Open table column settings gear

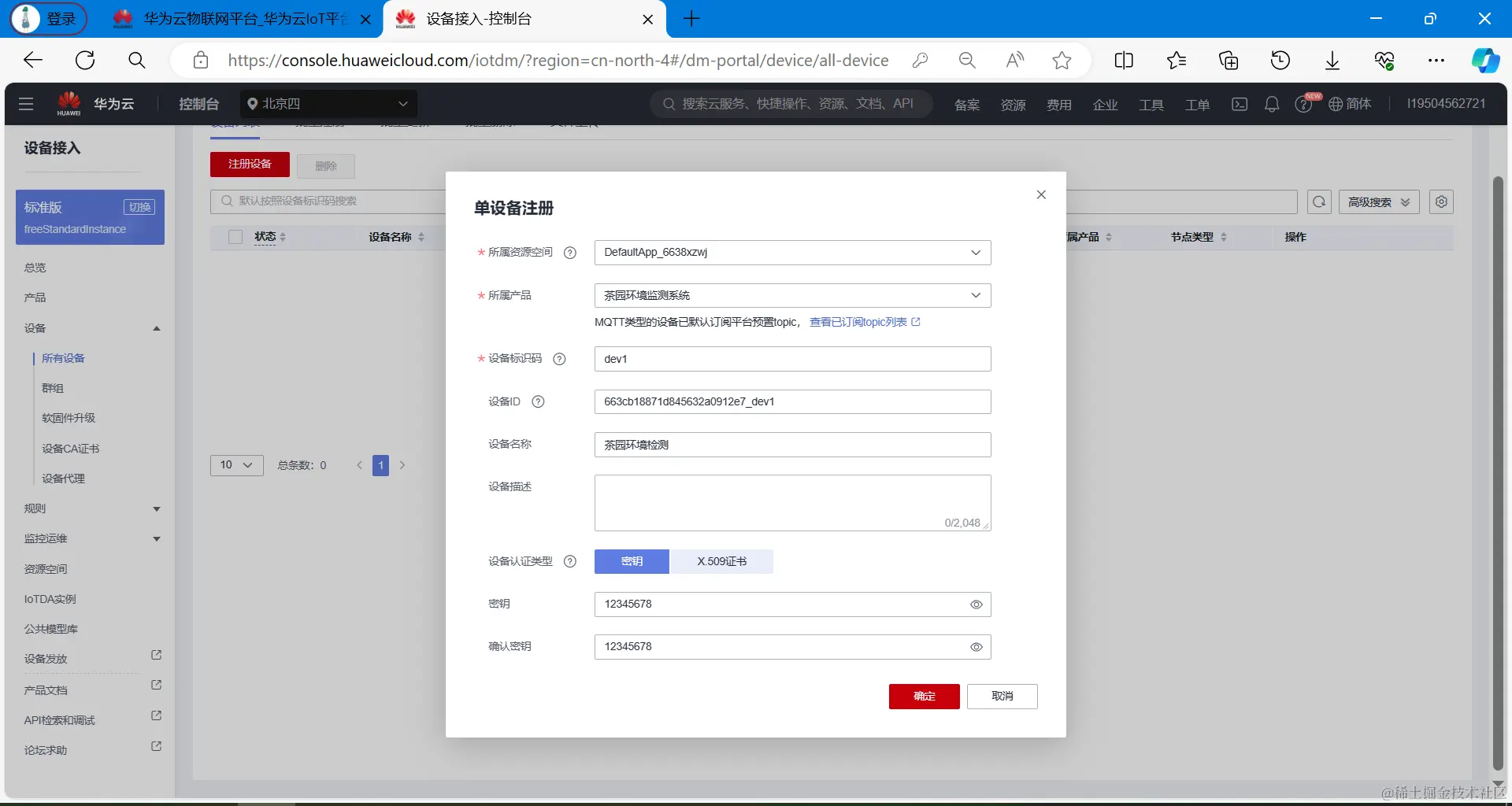[1441, 202]
